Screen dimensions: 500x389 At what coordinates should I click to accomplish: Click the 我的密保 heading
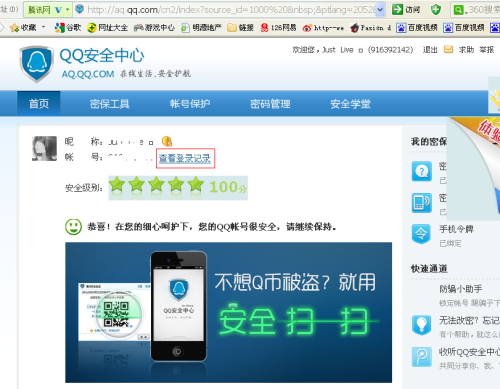click(x=429, y=141)
